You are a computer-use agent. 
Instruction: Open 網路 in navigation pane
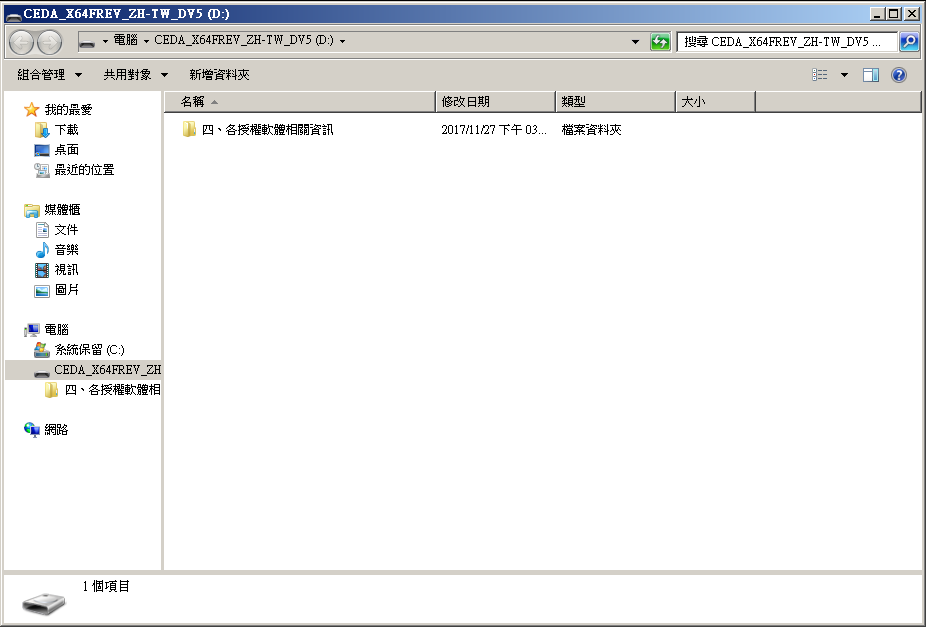pyautogui.click(x=56, y=430)
